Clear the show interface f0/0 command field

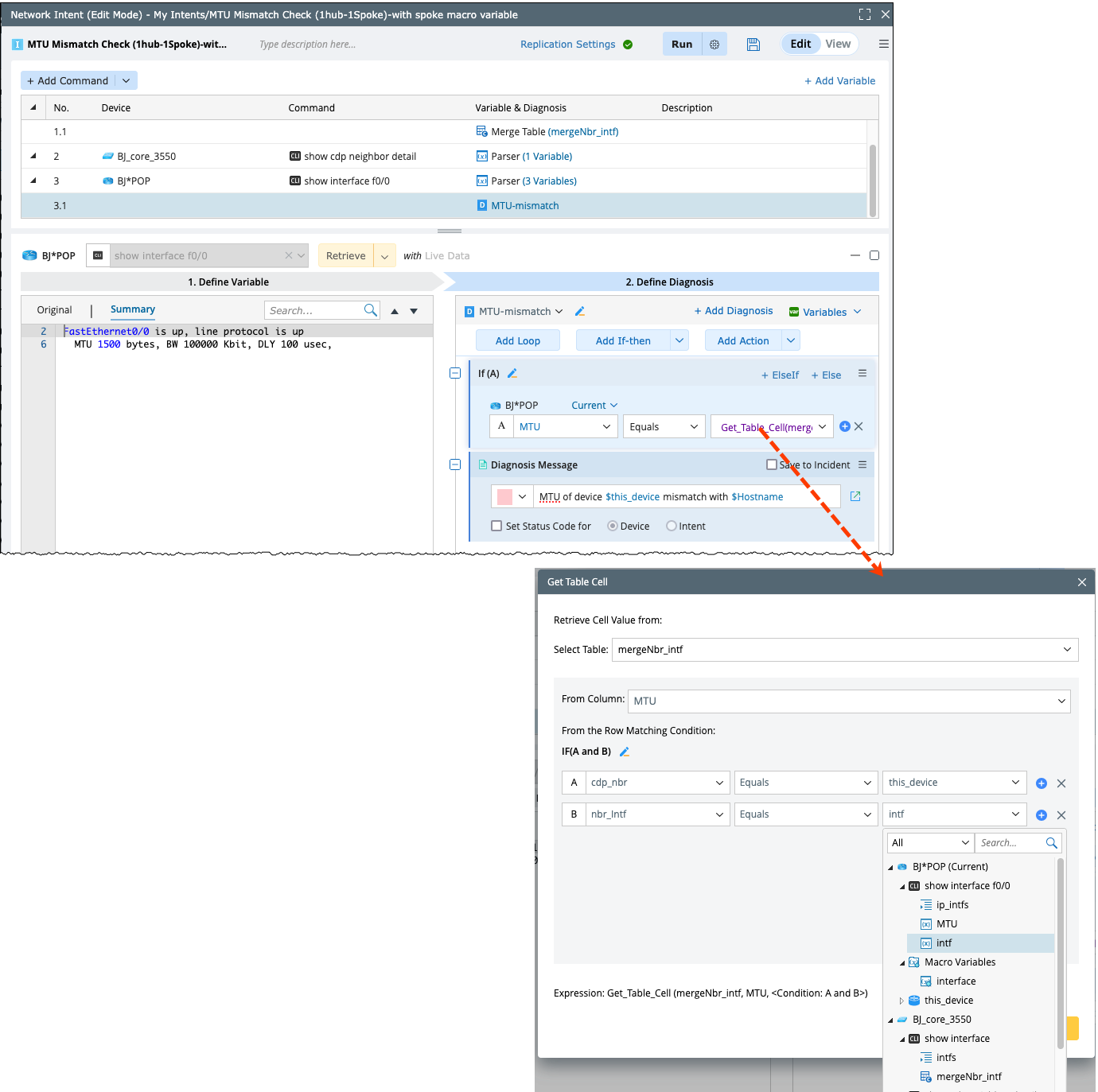pos(289,255)
